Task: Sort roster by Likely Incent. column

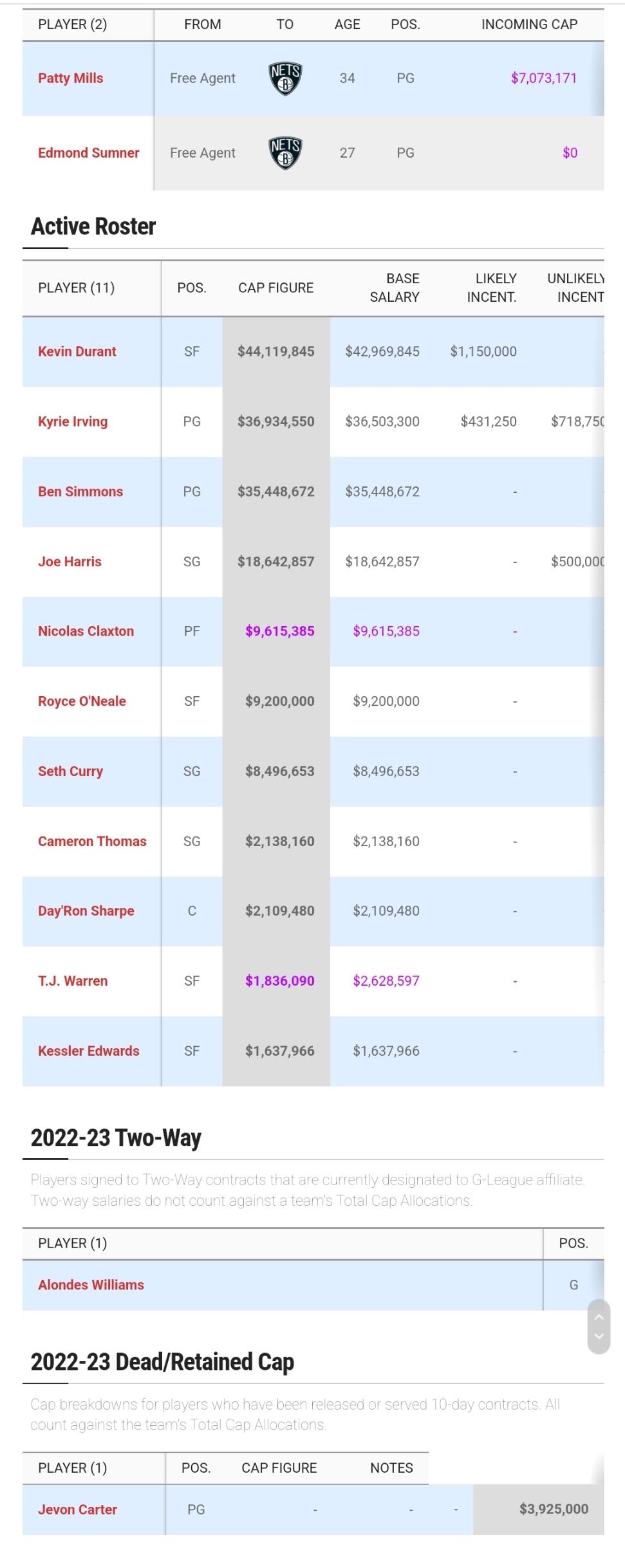Action: [x=492, y=288]
